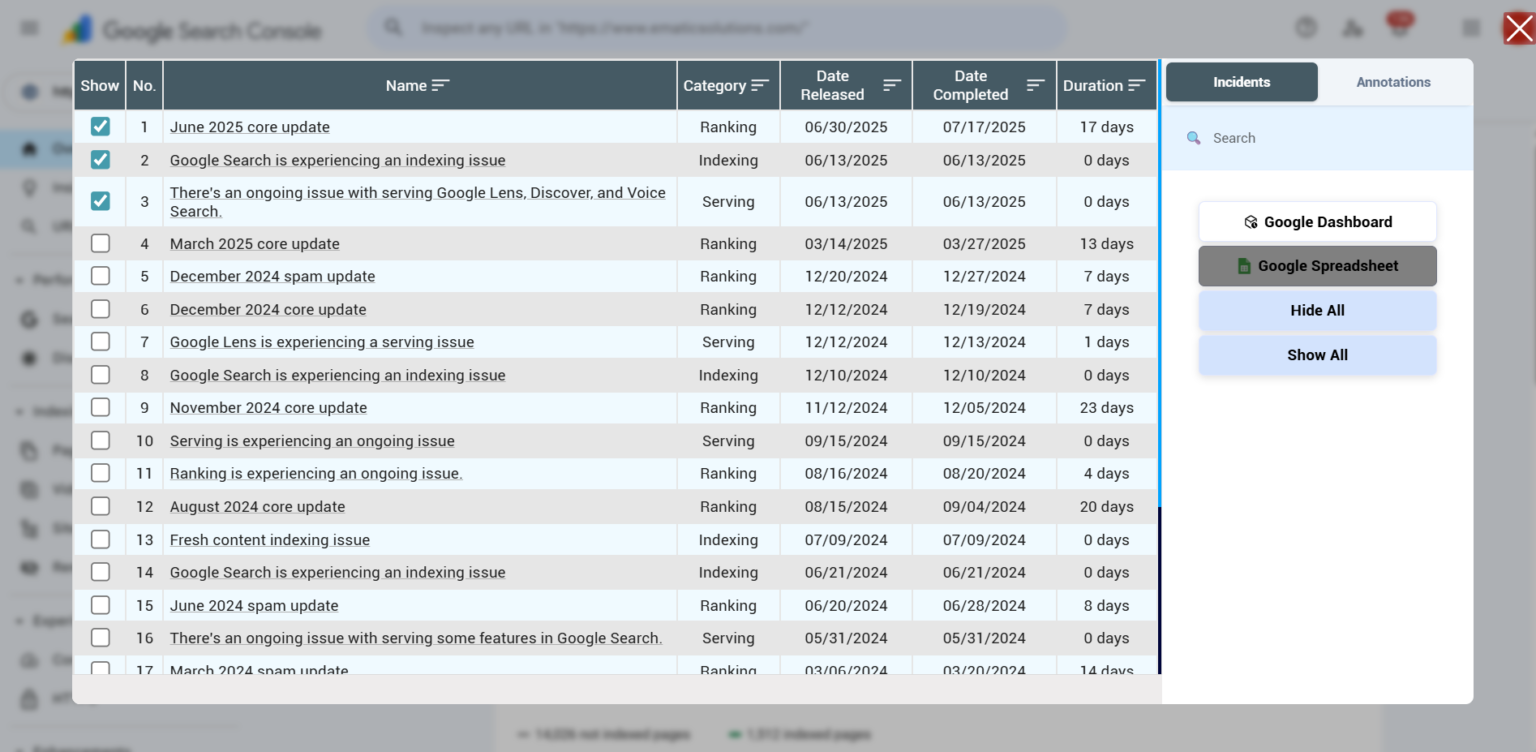Check the December 2024 spam update box
This screenshot has width=1536, height=752.
coord(100,276)
